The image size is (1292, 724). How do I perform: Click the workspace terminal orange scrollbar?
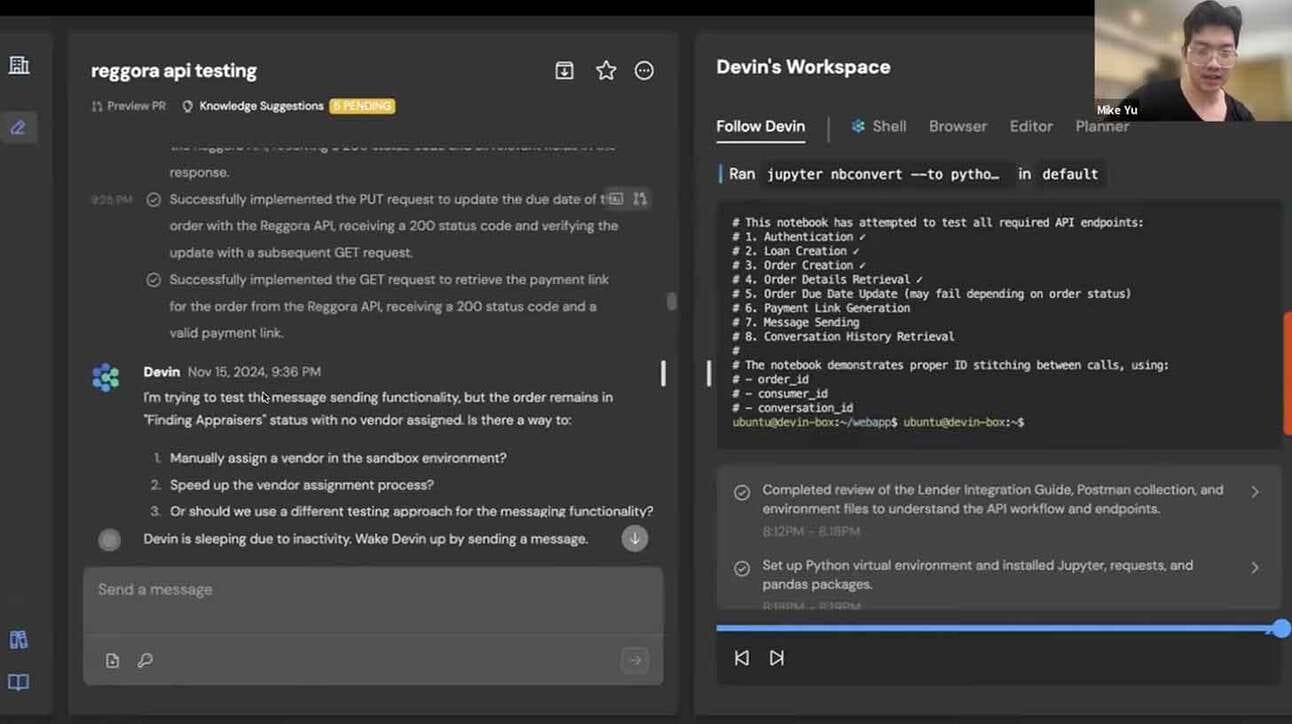click(x=1287, y=374)
